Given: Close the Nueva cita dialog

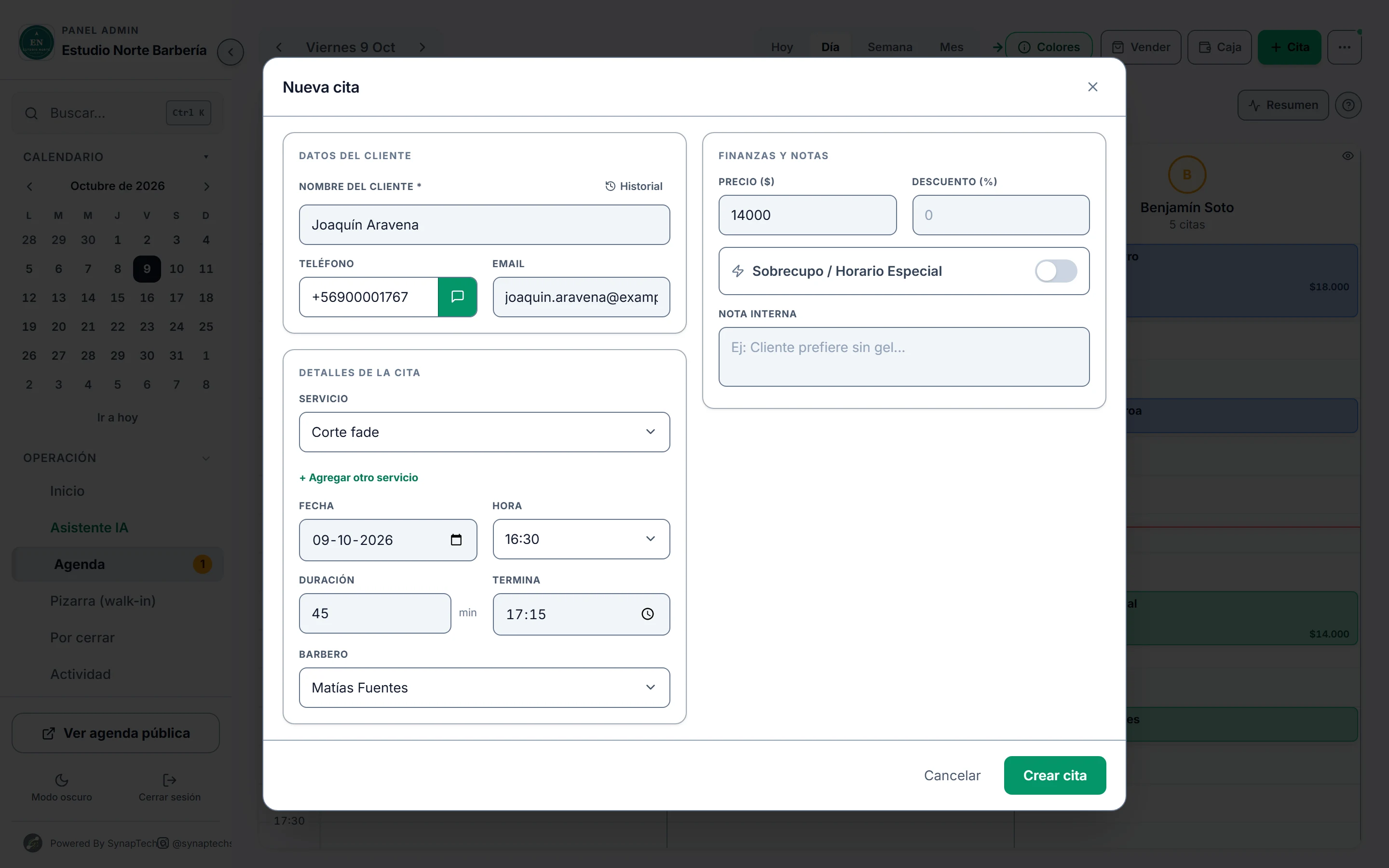Looking at the screenshot, I should 1092,87.
